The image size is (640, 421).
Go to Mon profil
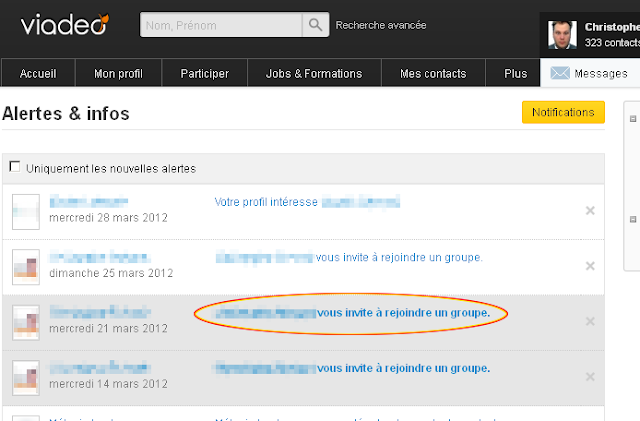click(118, 74)
